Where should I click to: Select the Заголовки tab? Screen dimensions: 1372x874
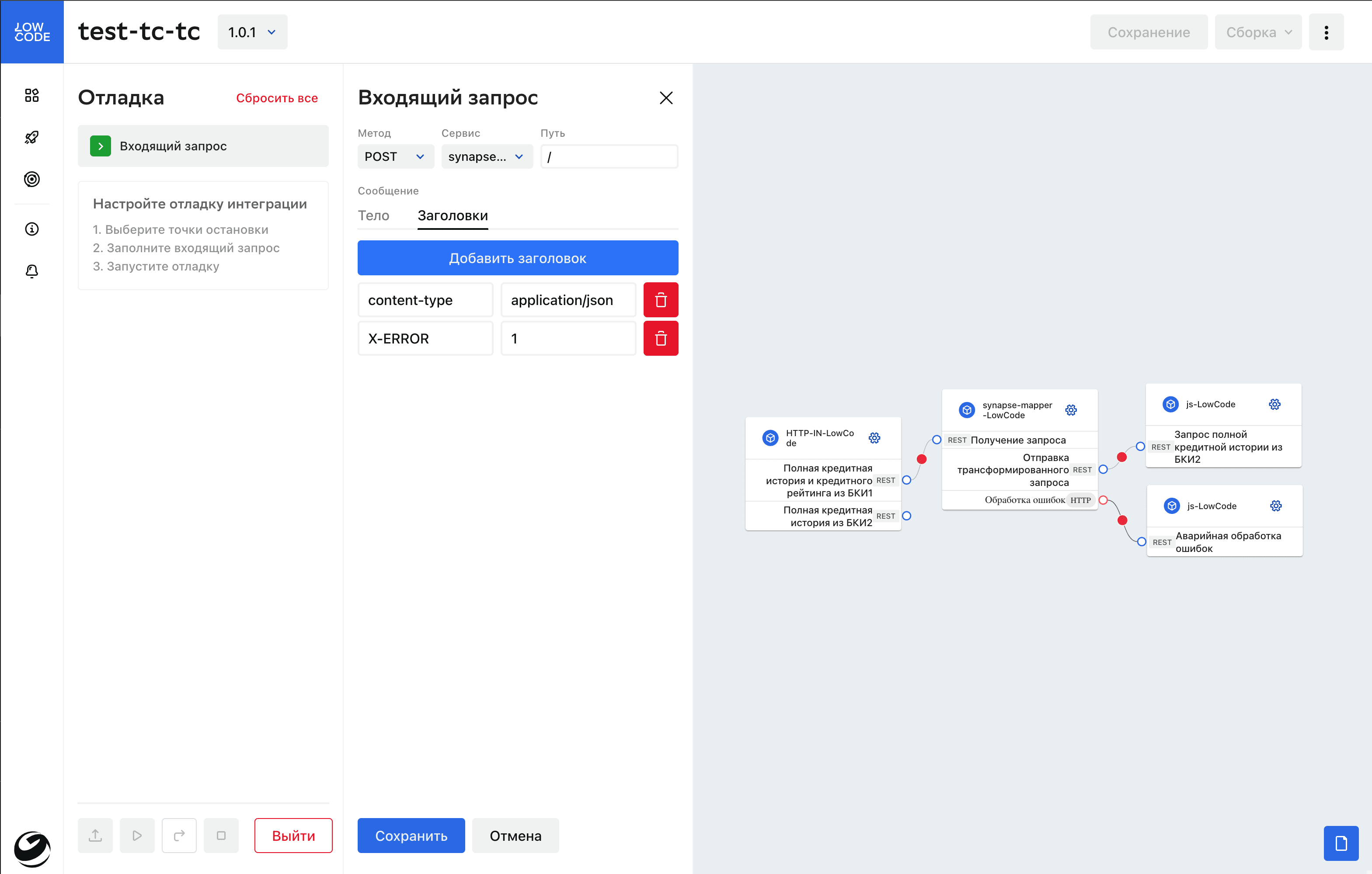pos(453,216)
